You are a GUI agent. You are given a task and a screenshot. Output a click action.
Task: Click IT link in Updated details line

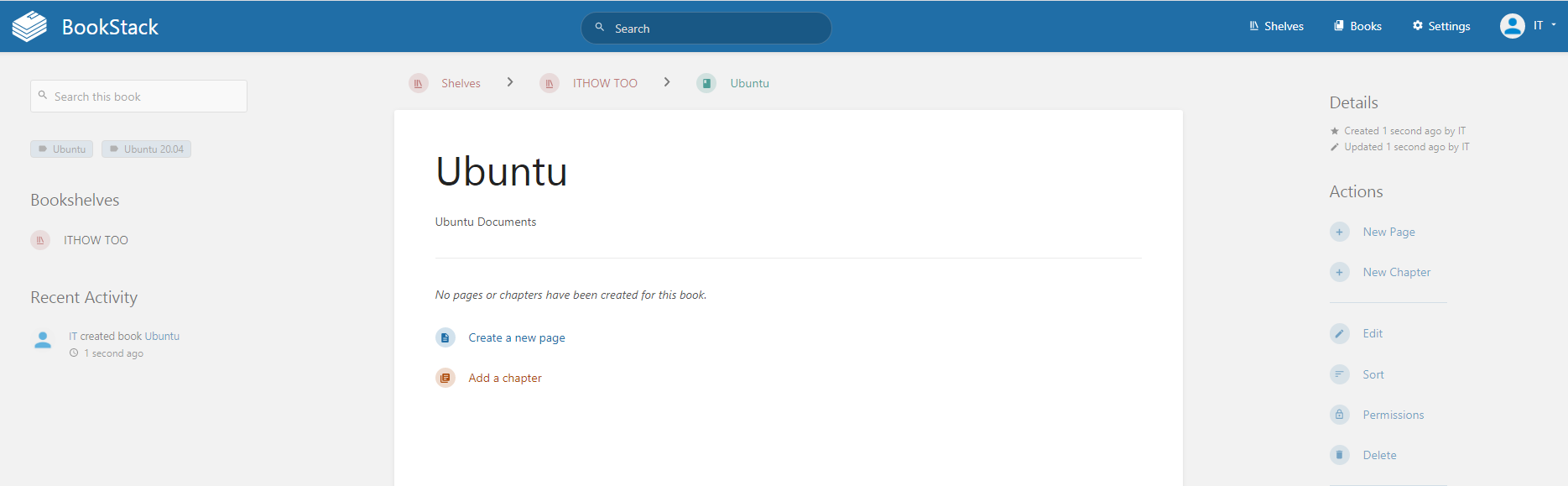coord(1465,147)
